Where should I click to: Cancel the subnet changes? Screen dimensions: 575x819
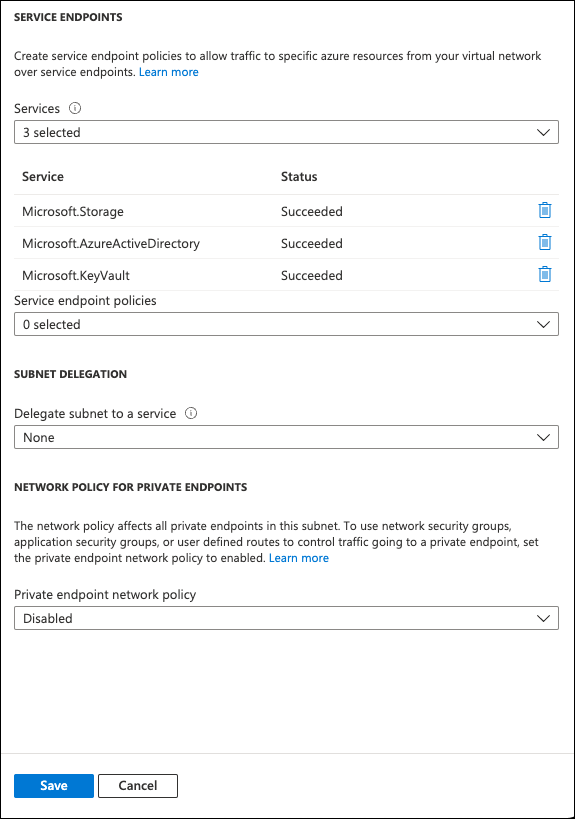click(x=138, y=786)
